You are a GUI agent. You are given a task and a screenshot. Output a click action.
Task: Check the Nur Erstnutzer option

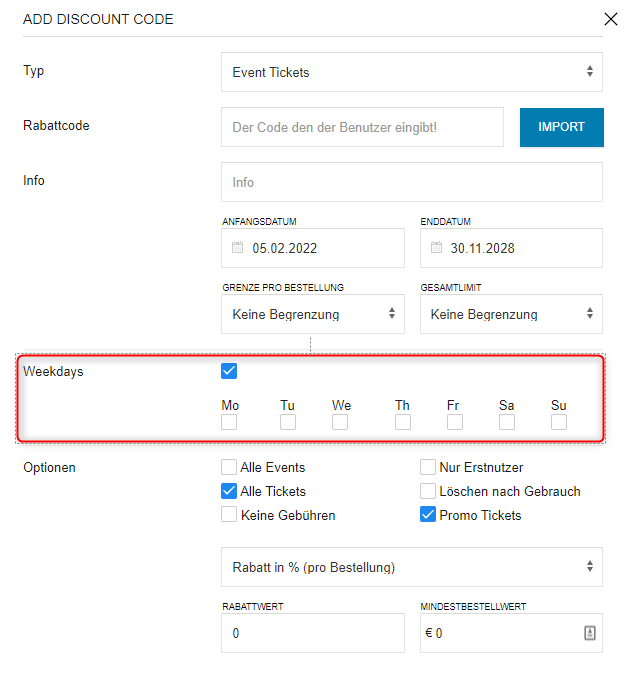[428, 467]
